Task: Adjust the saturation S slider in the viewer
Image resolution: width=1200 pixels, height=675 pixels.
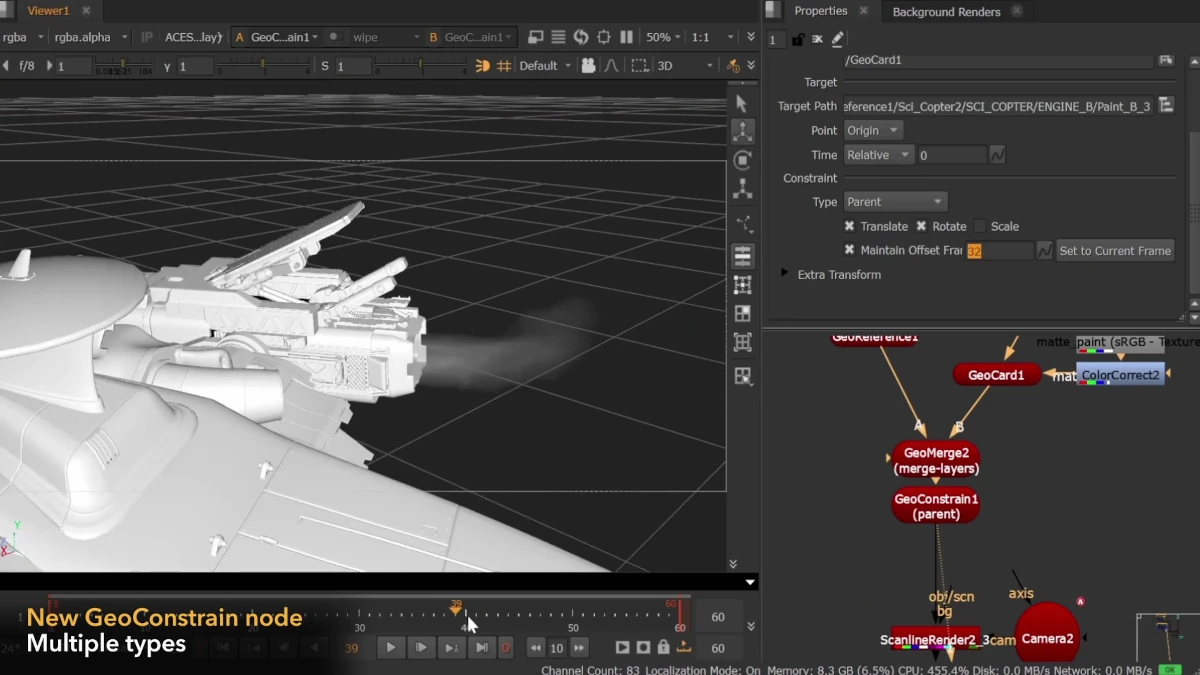Action: click(x=420, y=67)
